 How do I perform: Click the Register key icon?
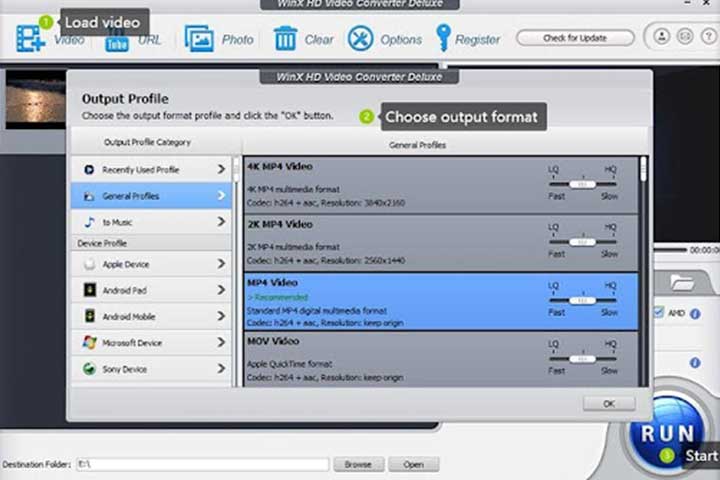click(443, 38)
